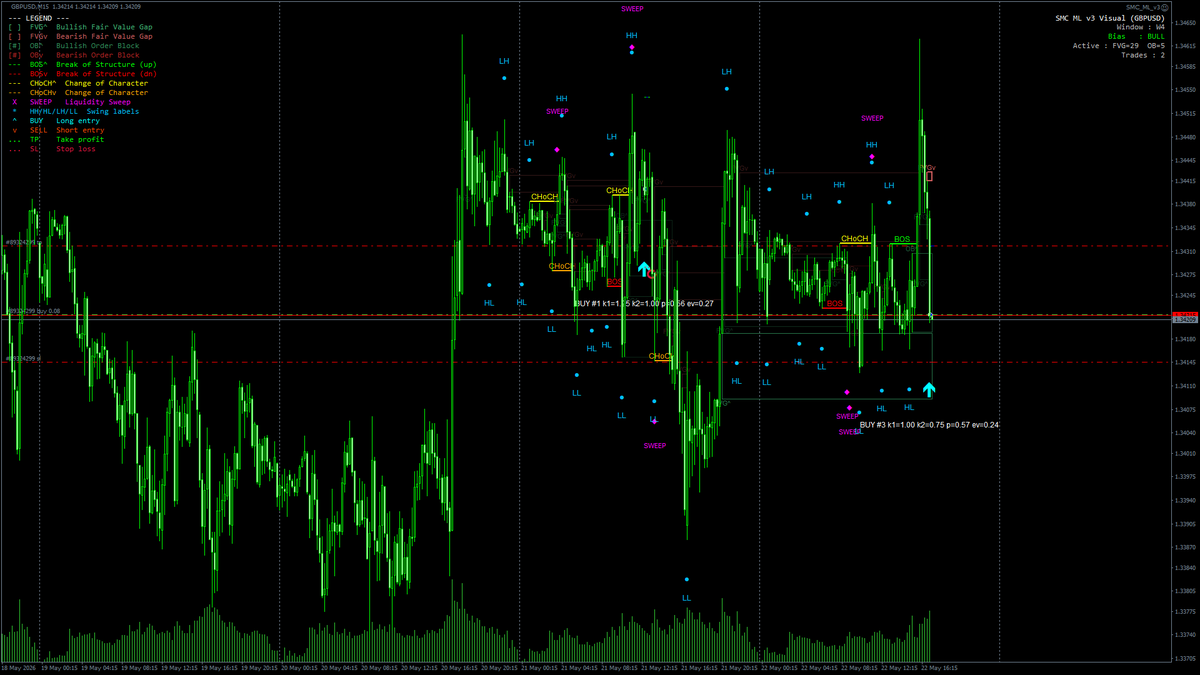The image size is (1200, 675).
Task: Click the green BOS break of structure label
Action: [902, 239]
